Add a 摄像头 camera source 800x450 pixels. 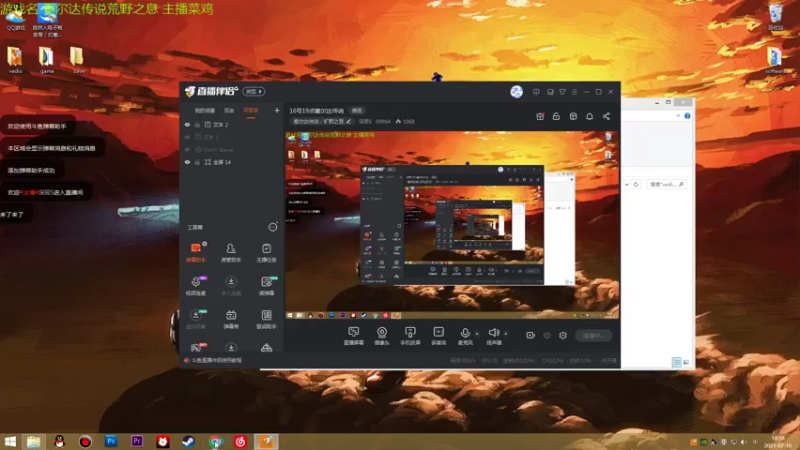382,336
